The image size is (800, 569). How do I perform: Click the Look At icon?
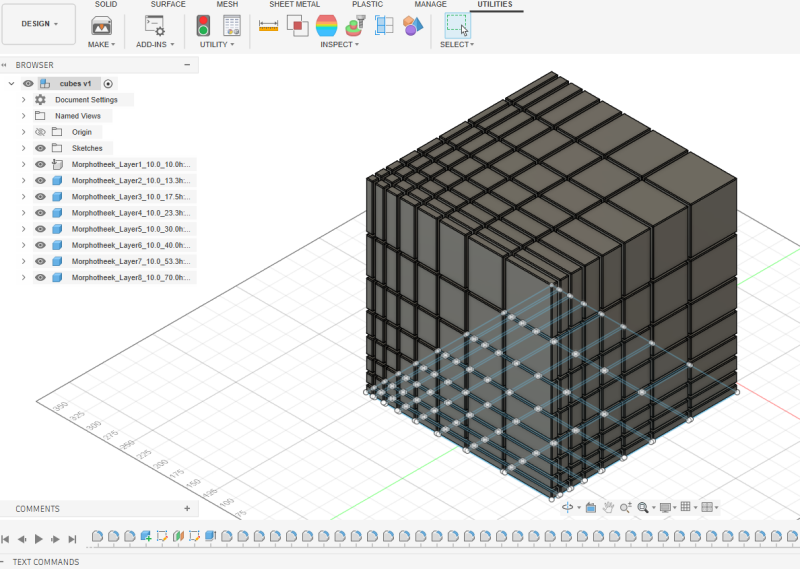(591, 507)
